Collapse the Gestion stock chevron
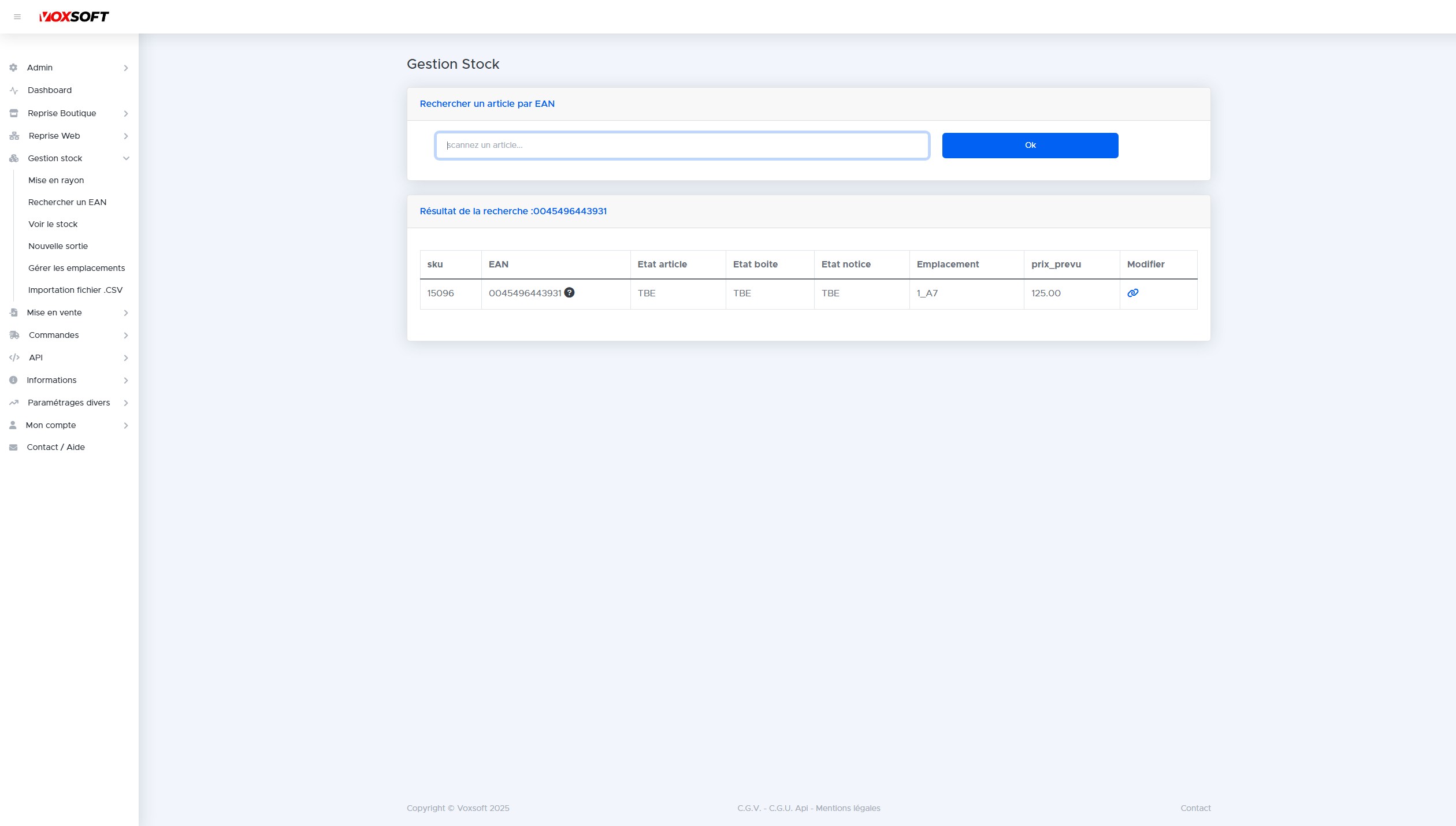Viewport: 1456px width, 826px height. [x=126, y=158]
